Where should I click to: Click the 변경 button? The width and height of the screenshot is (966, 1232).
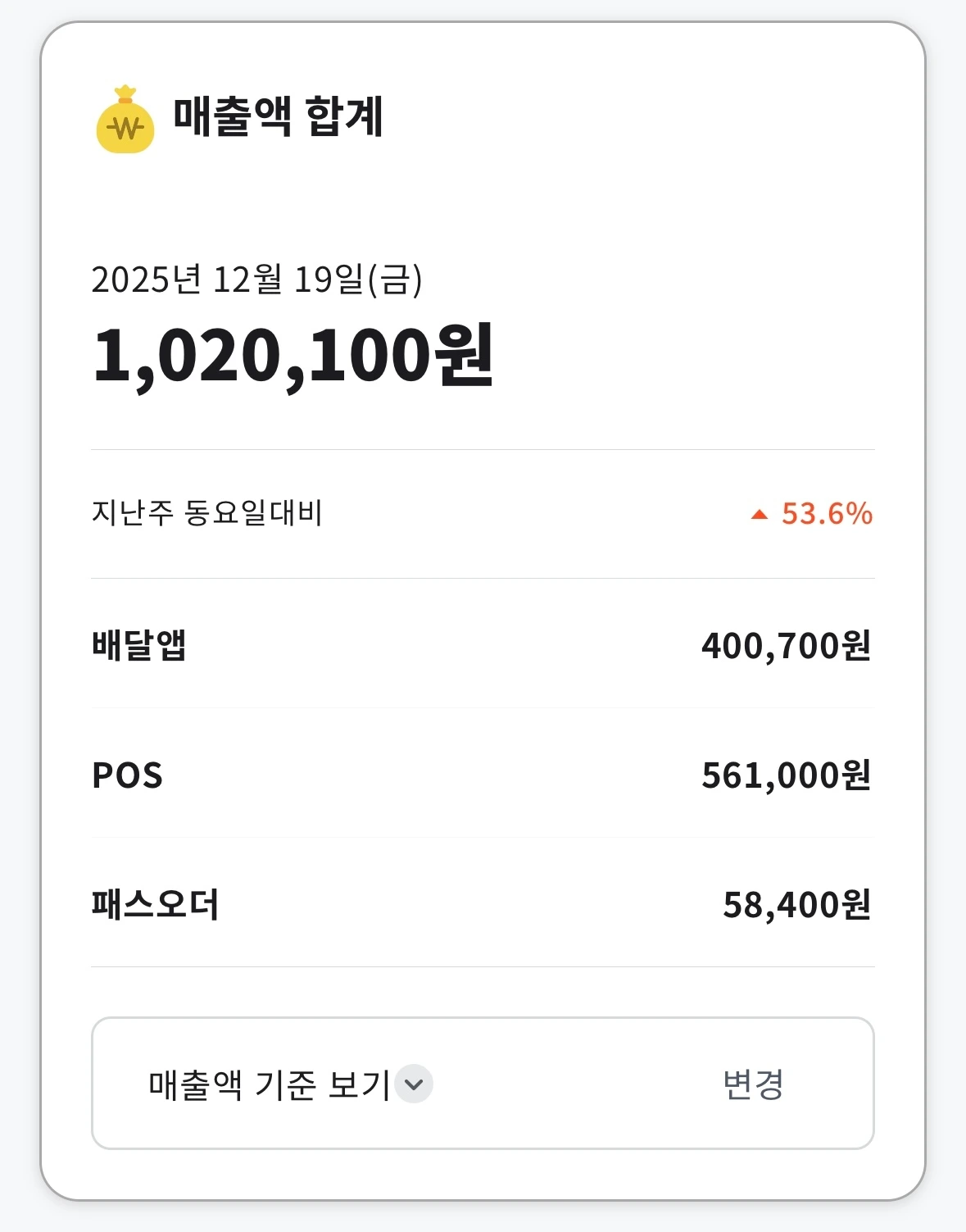tap(753, 1084)
